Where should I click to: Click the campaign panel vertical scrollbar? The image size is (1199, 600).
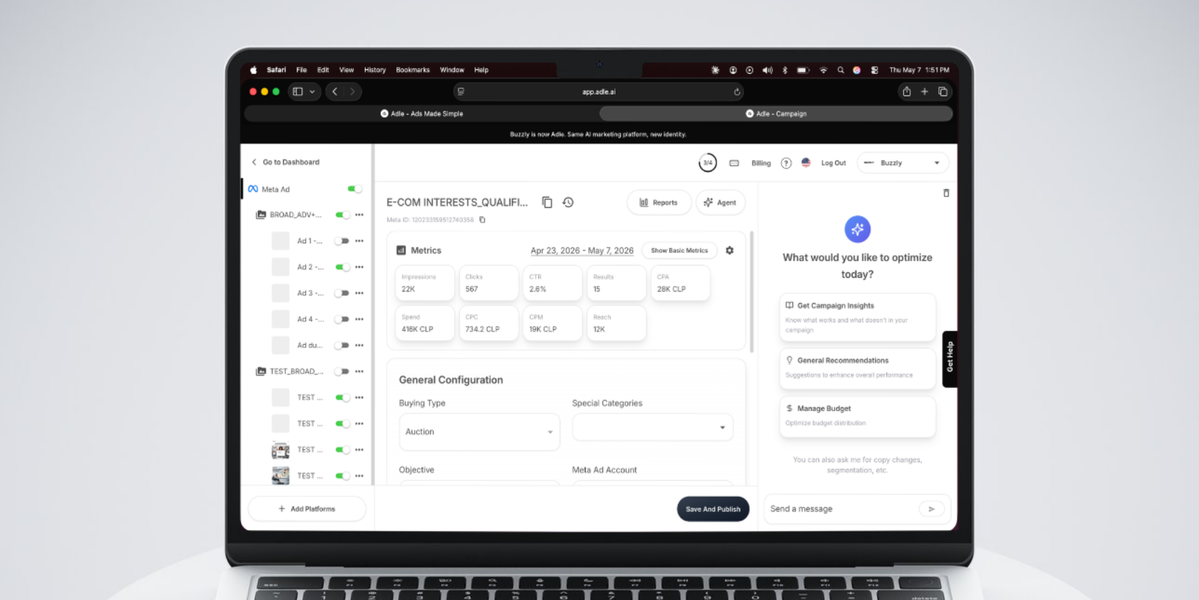click(752, 290)
